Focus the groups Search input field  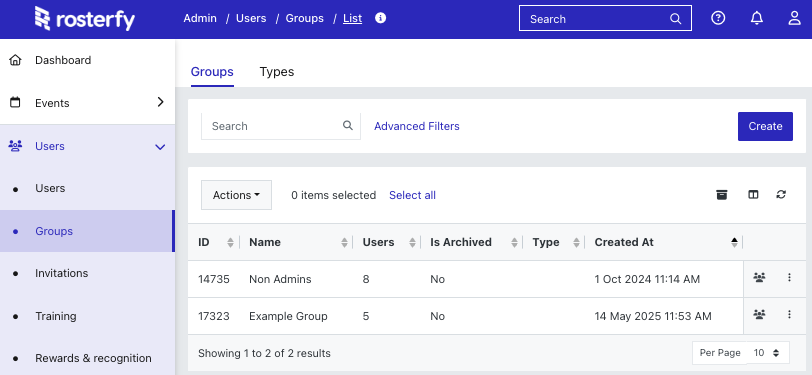coord(281,126)
